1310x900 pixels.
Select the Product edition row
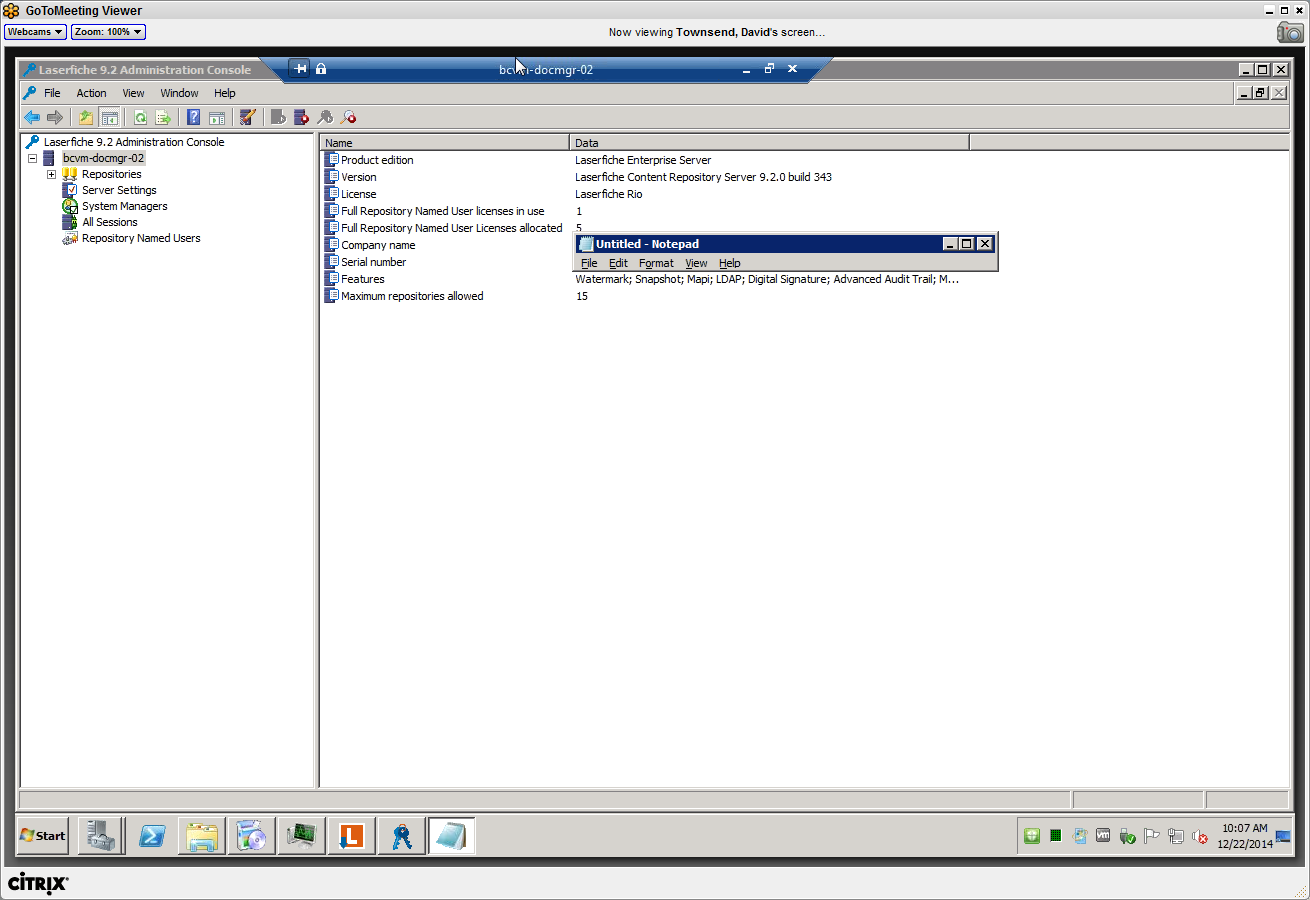[x=377, y=160]
